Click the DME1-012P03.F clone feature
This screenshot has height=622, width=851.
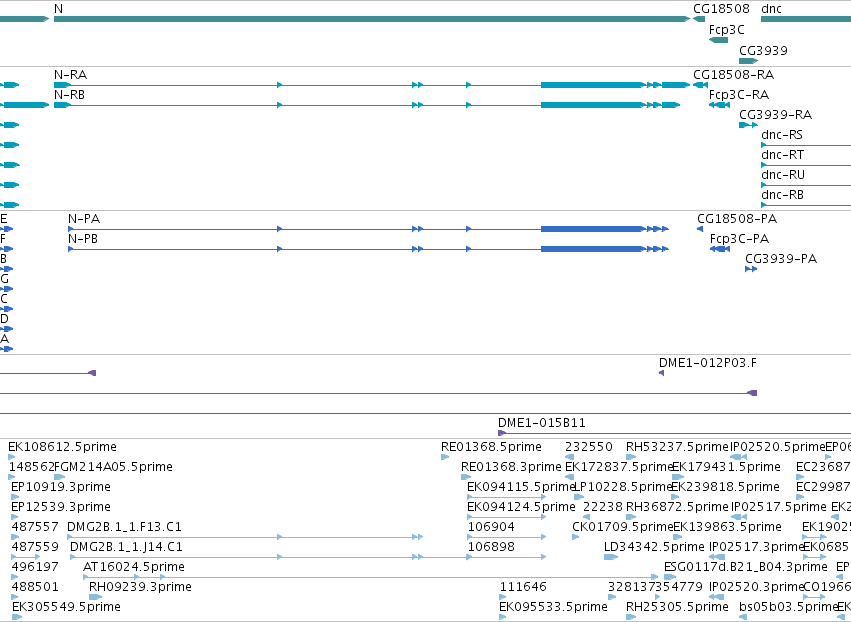click(662, 373)
